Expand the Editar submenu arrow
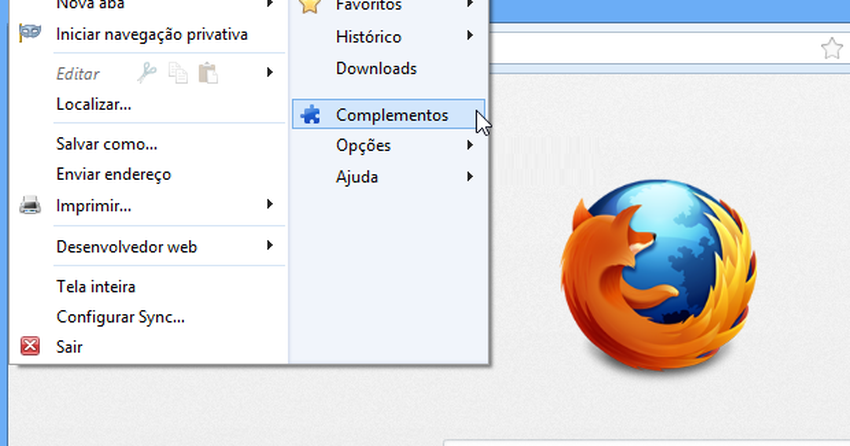Viewport: 850px width, 446px height. coord(269,72)
